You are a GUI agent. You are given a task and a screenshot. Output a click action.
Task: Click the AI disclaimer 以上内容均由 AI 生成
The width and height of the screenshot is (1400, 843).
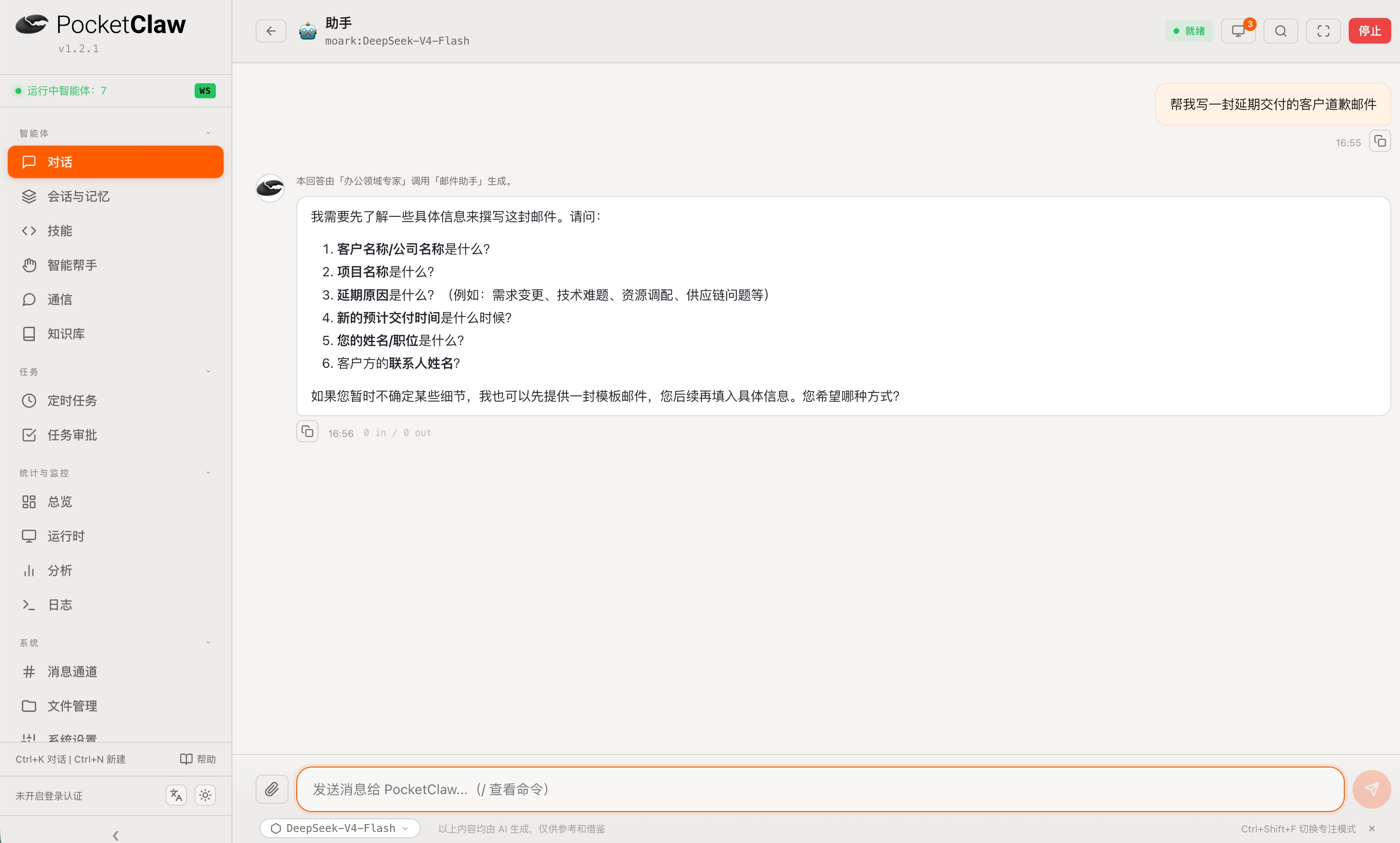point(521,829)
